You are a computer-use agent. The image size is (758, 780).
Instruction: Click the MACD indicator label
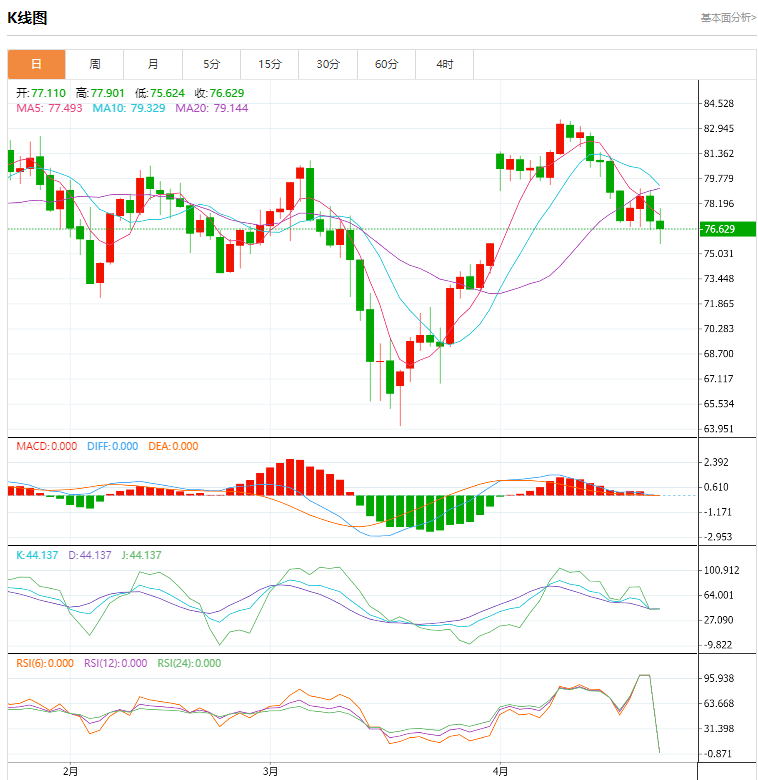[x=46, y=447]
